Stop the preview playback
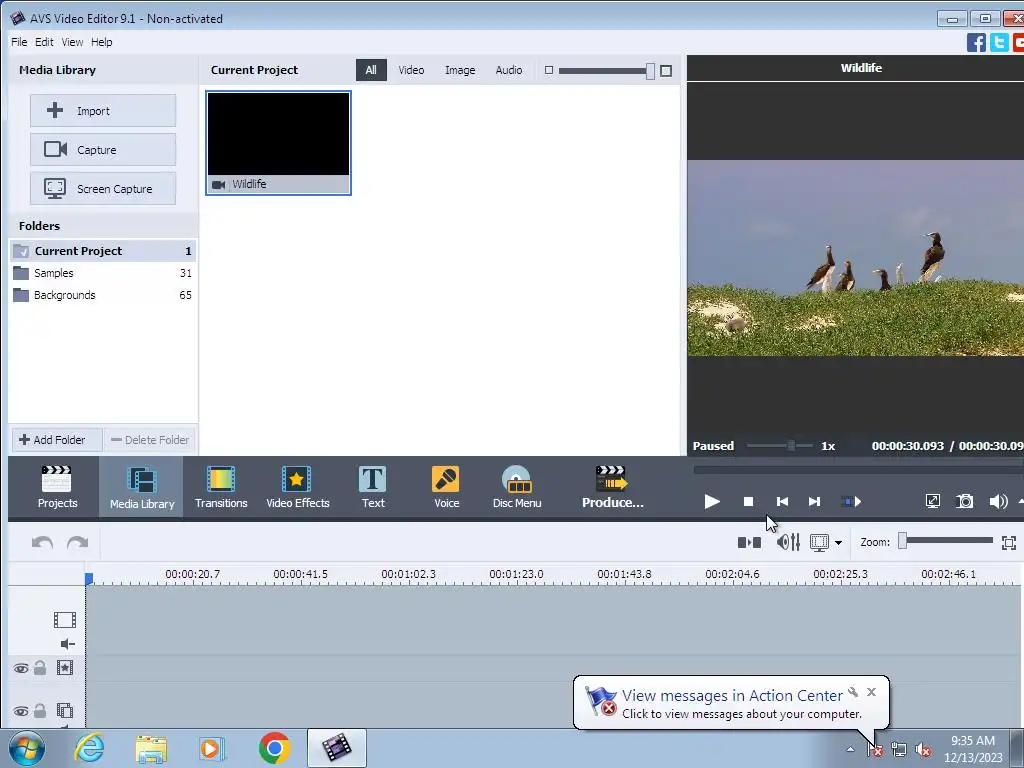This screenshot has height=768, width=1024. click(748, 502)
